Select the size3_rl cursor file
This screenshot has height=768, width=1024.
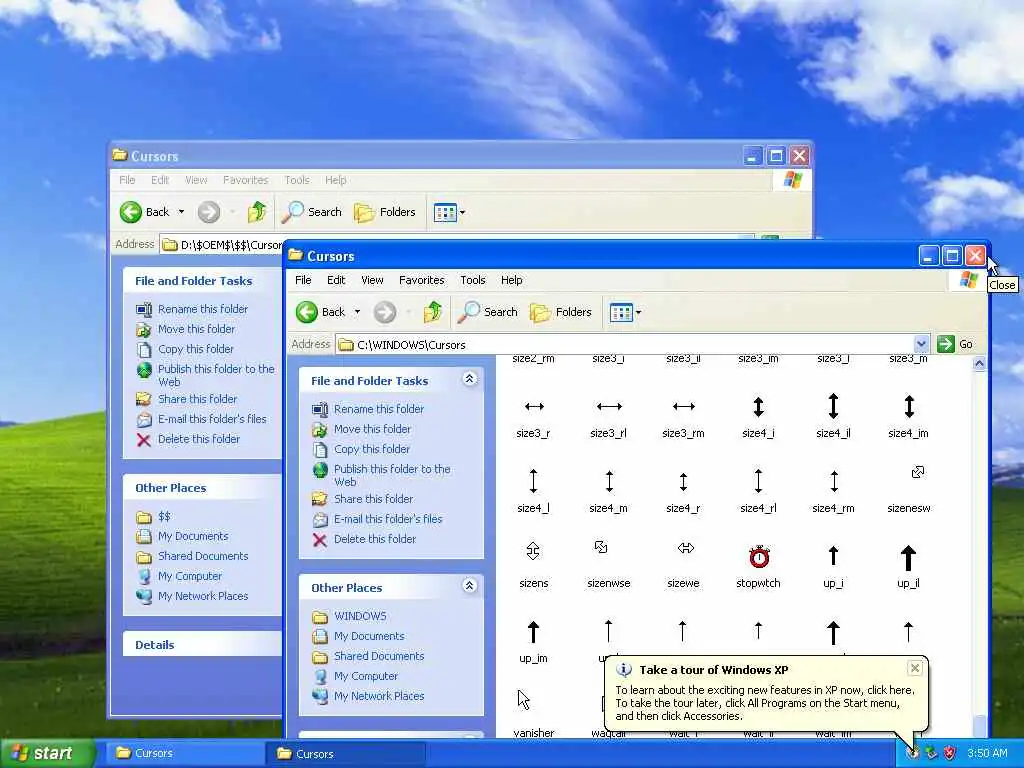[609, 417]
